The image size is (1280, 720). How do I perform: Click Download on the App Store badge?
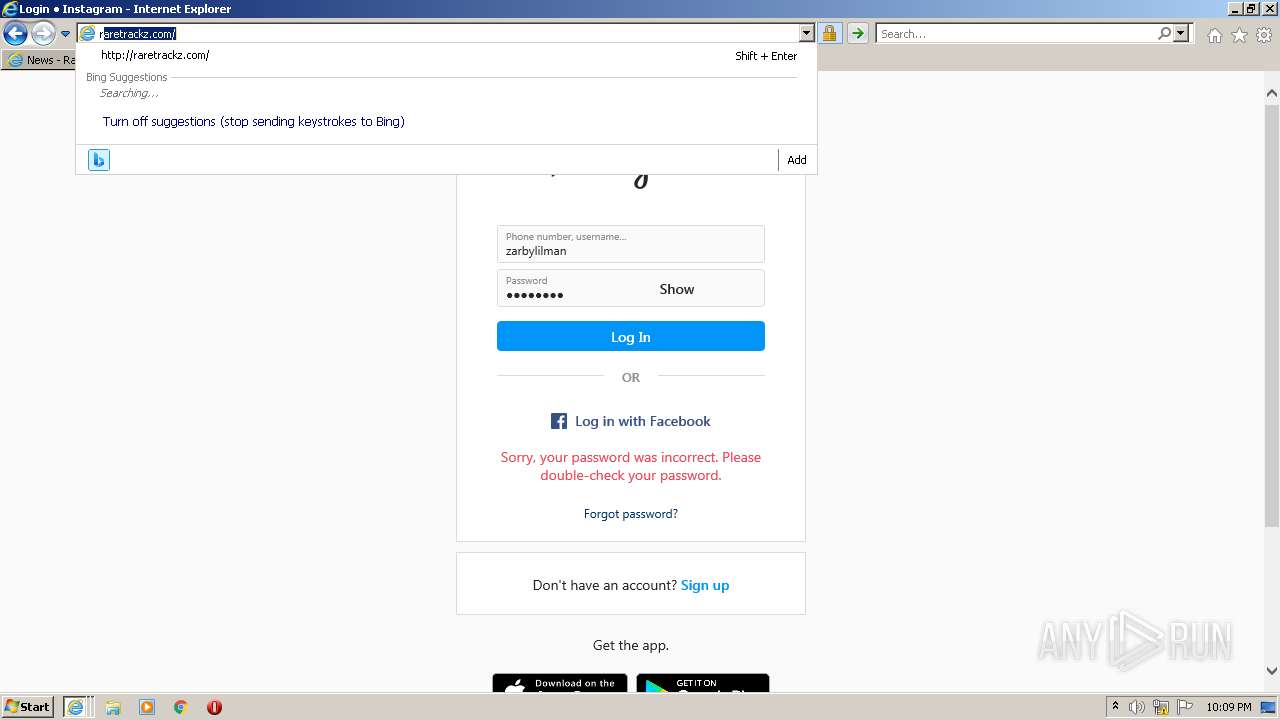coord(560,685)
